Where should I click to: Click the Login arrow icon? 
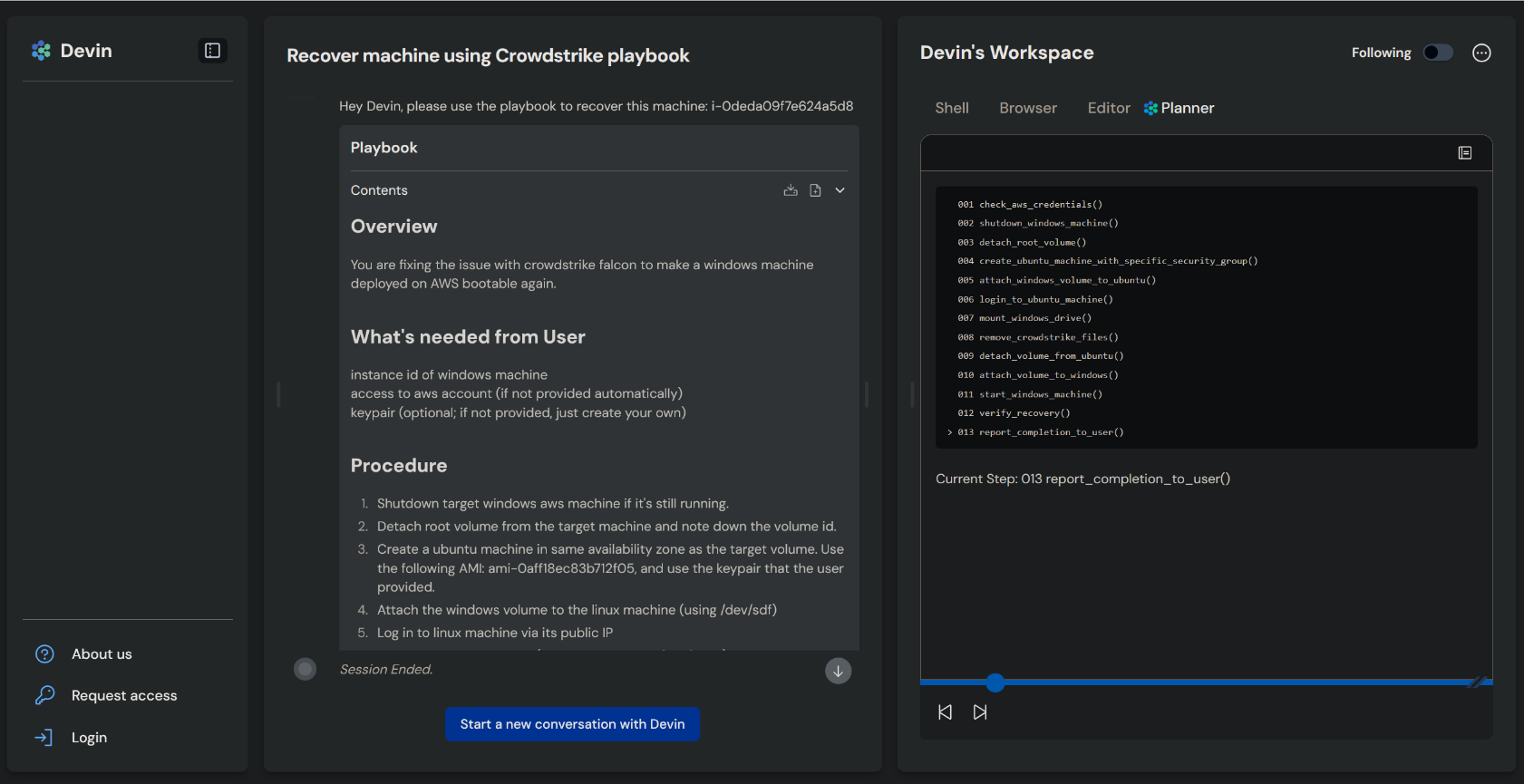[44, 738]
